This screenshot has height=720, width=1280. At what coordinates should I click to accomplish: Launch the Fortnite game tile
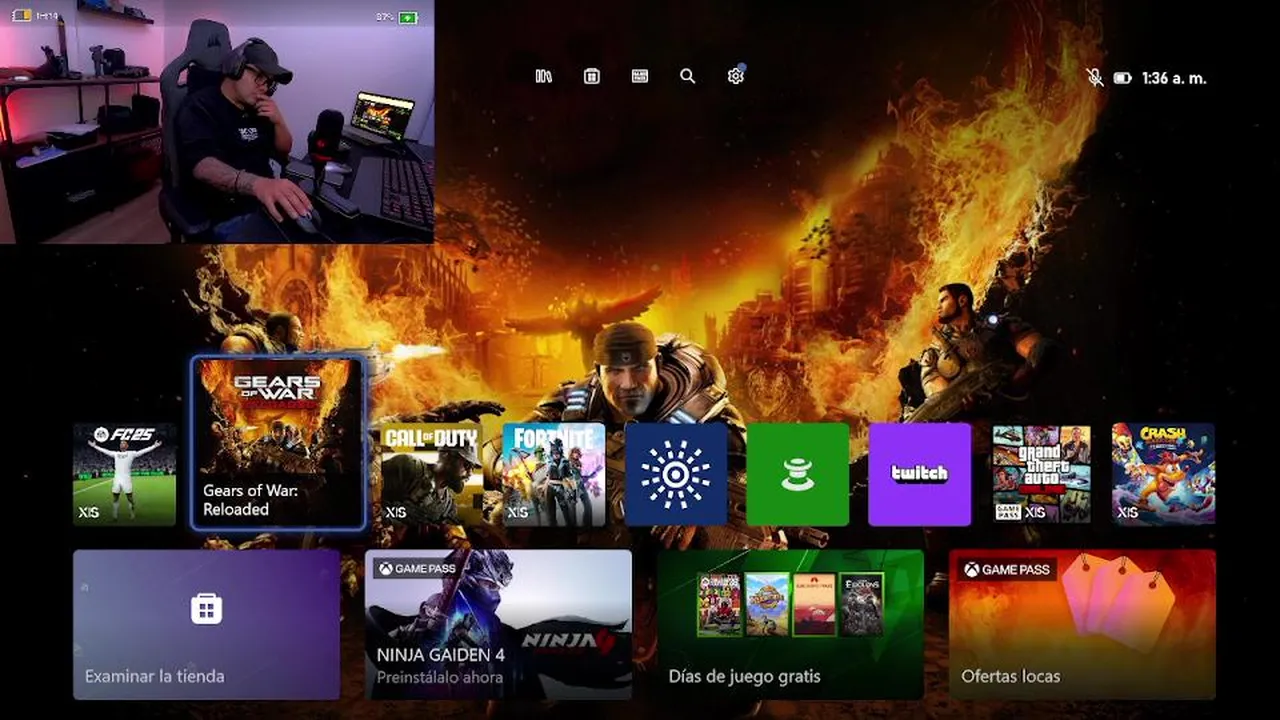554,474
